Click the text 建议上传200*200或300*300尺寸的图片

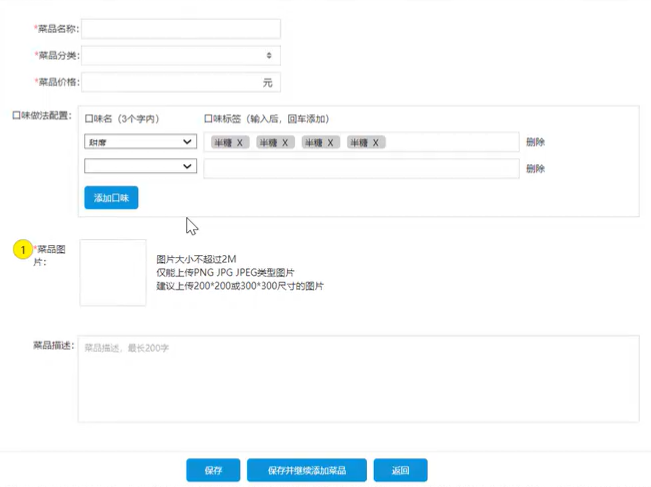click(240, 286)
